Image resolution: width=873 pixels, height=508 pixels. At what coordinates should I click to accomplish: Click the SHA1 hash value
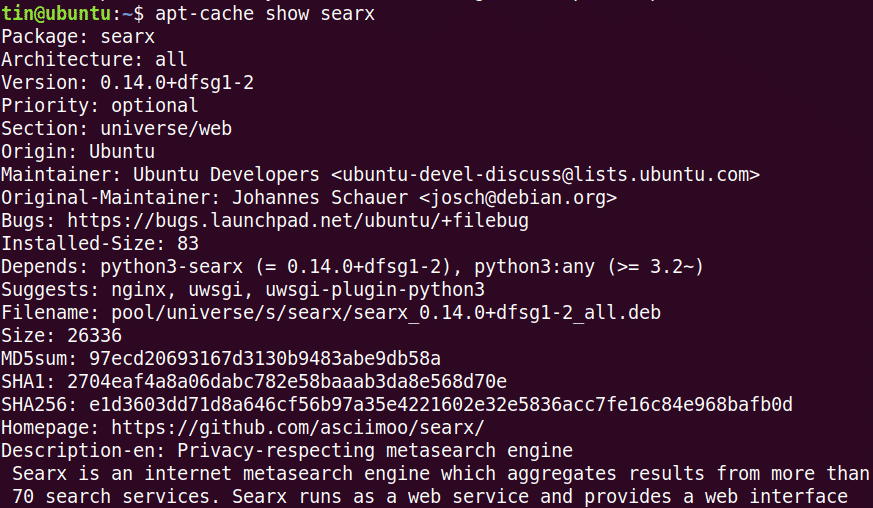[x=287, y=381]
